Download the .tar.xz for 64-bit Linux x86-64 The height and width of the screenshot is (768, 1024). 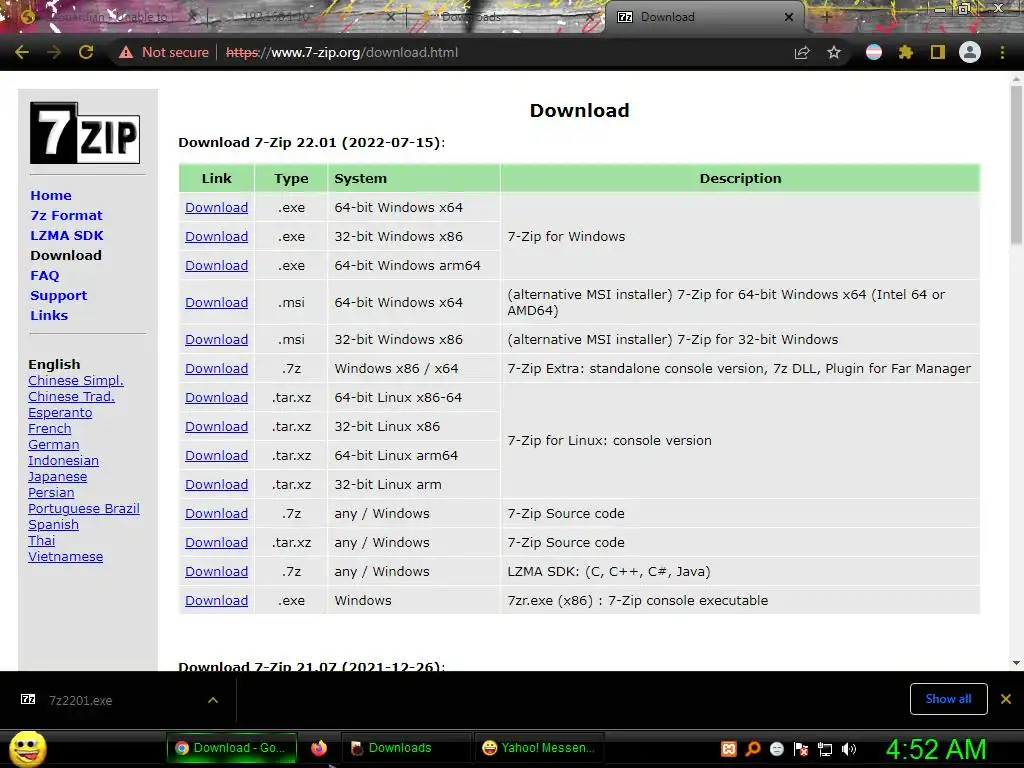tap(216, 398)
